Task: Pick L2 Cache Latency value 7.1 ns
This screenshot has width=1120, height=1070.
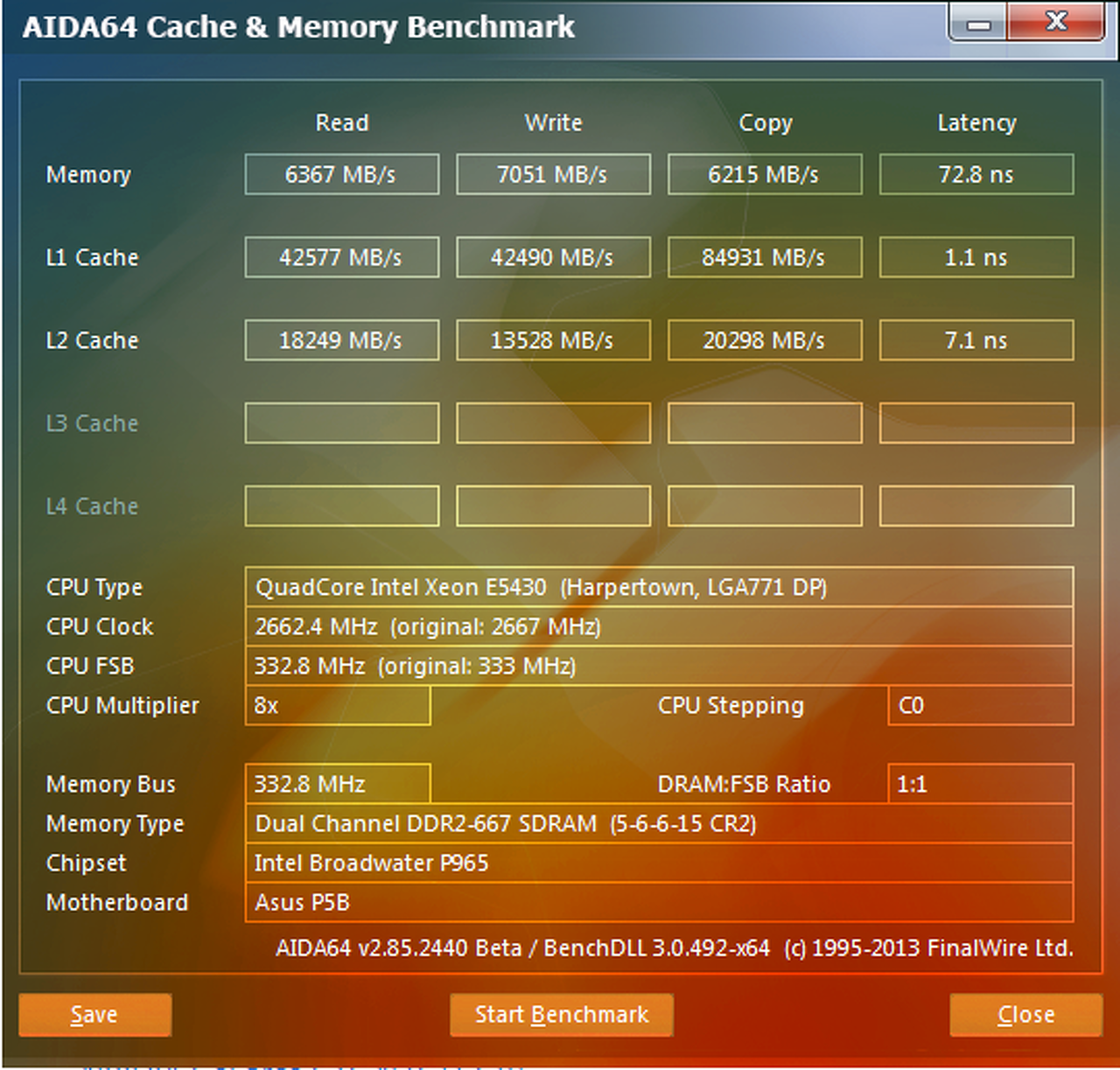Action: tap(976, 340)
